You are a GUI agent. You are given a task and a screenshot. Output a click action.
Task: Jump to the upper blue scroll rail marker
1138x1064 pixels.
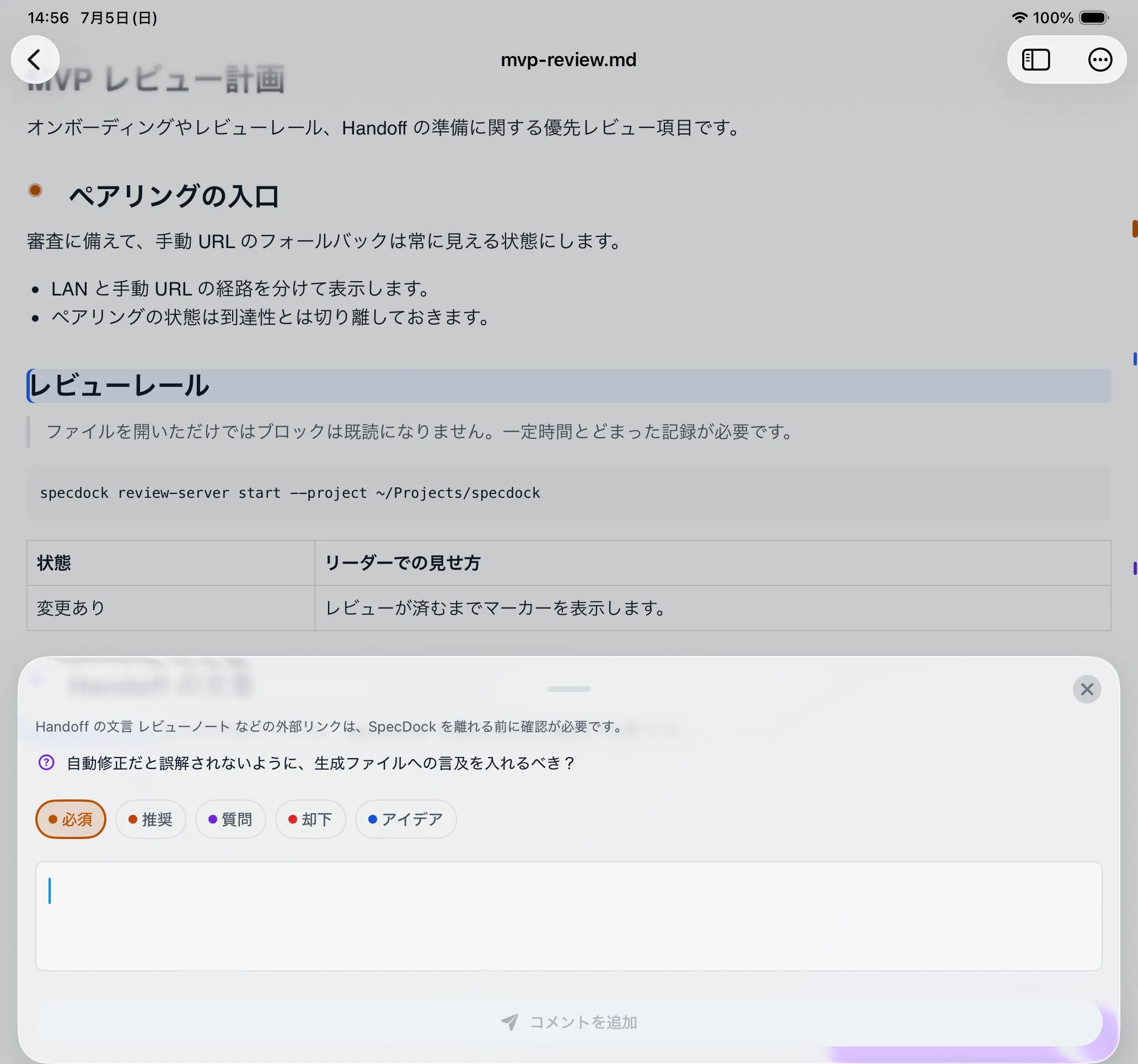pos(1135,359)
